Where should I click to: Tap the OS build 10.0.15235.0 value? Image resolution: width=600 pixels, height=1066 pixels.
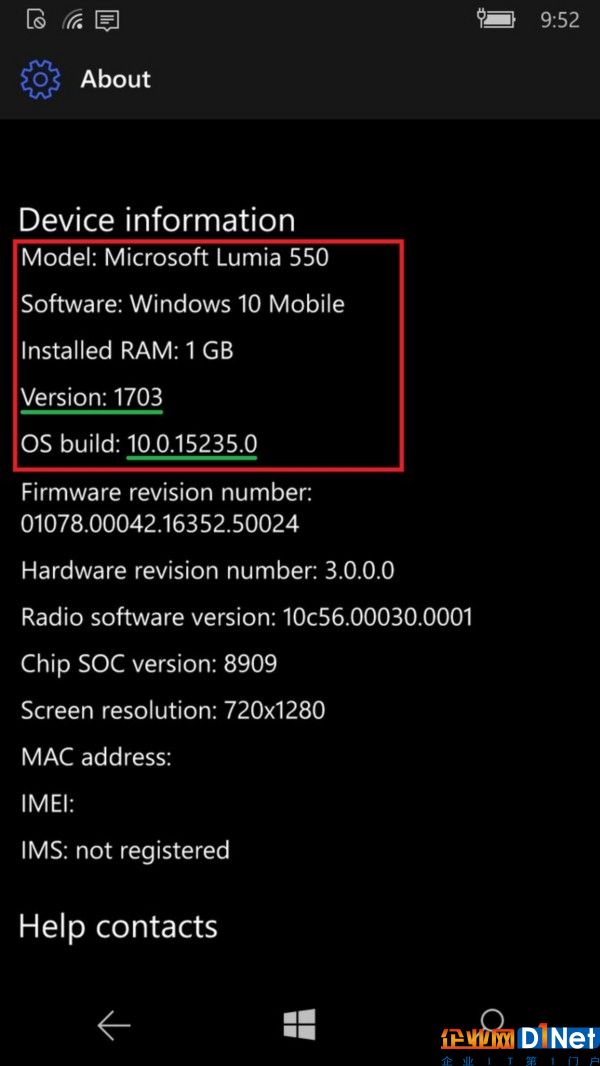[x=192, y=444]
